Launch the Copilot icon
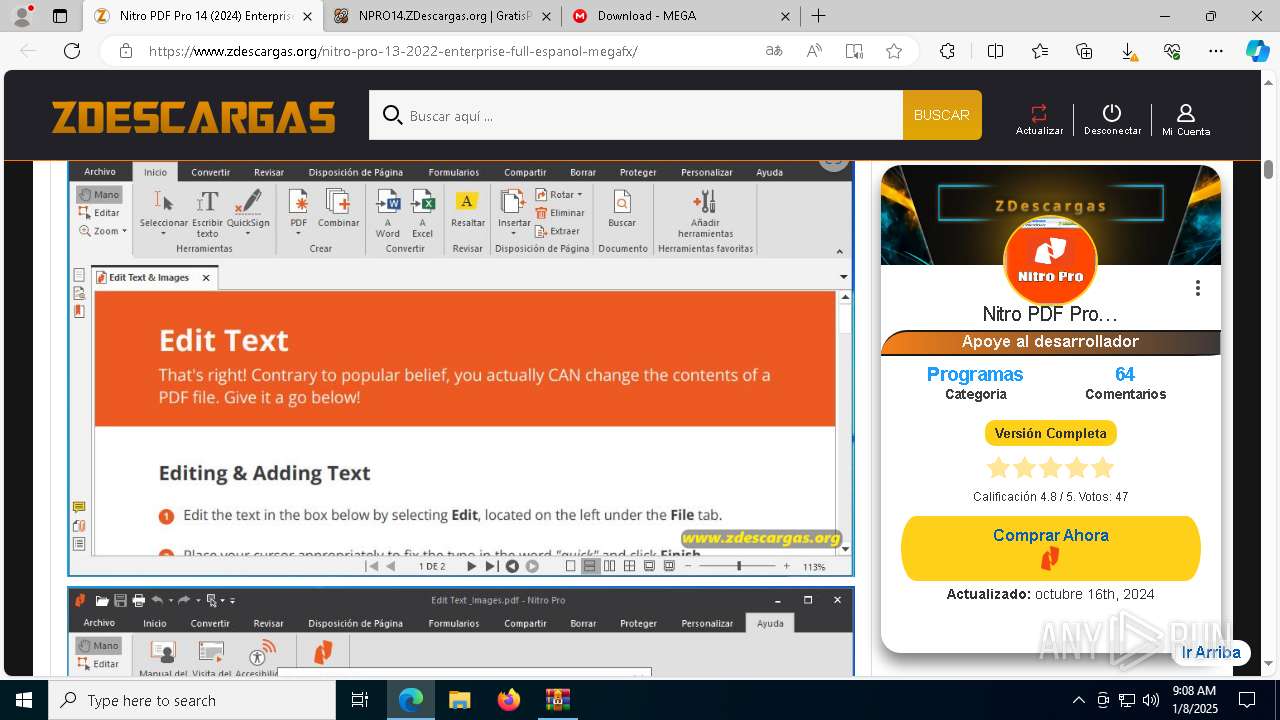This screenshot has height=720, width=1280. [x=1257, y=51]
